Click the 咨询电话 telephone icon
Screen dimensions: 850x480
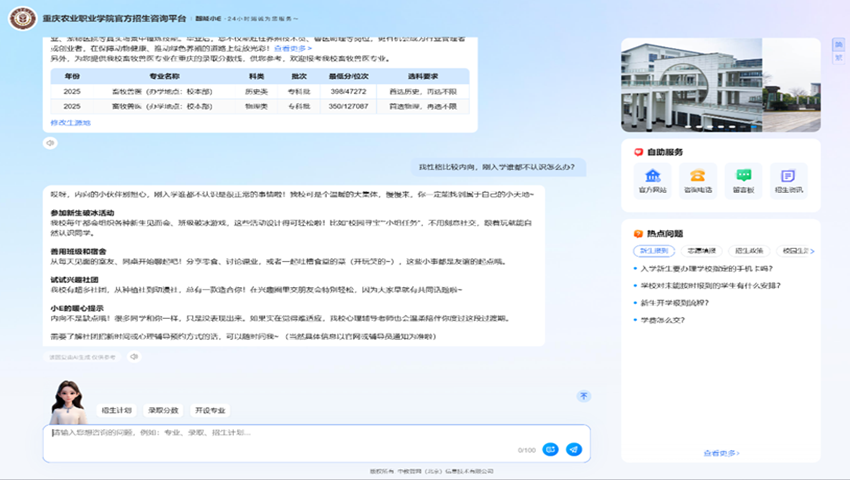698,179
